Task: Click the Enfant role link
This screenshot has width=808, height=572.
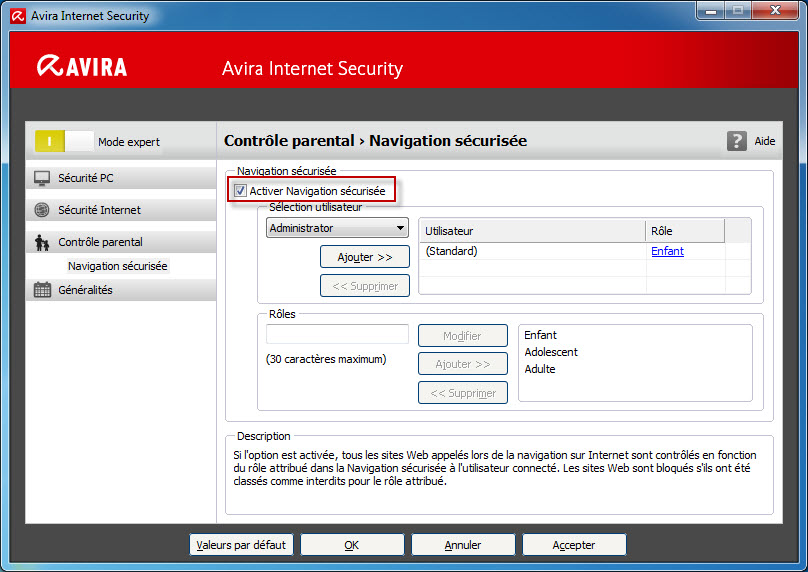Action: coord(667,251)
